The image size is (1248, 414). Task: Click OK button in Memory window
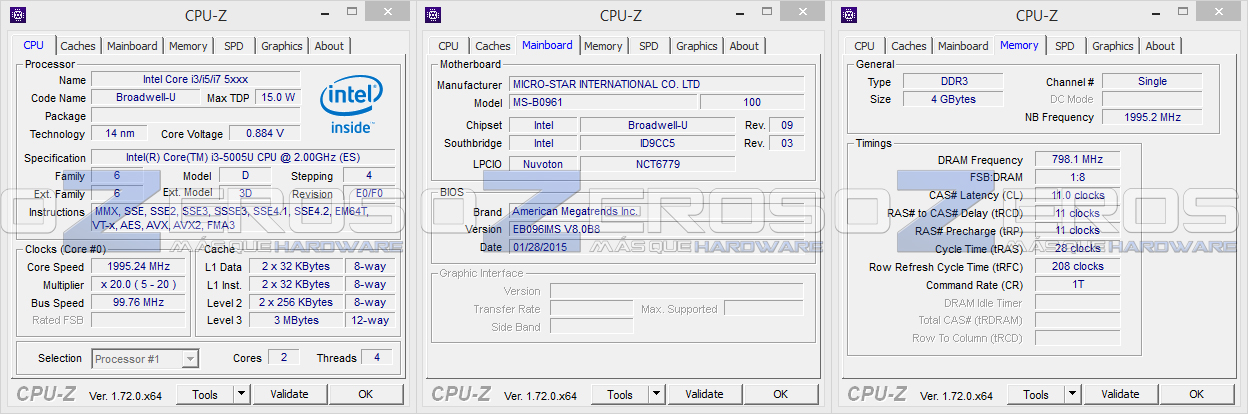pos(1198,394)
